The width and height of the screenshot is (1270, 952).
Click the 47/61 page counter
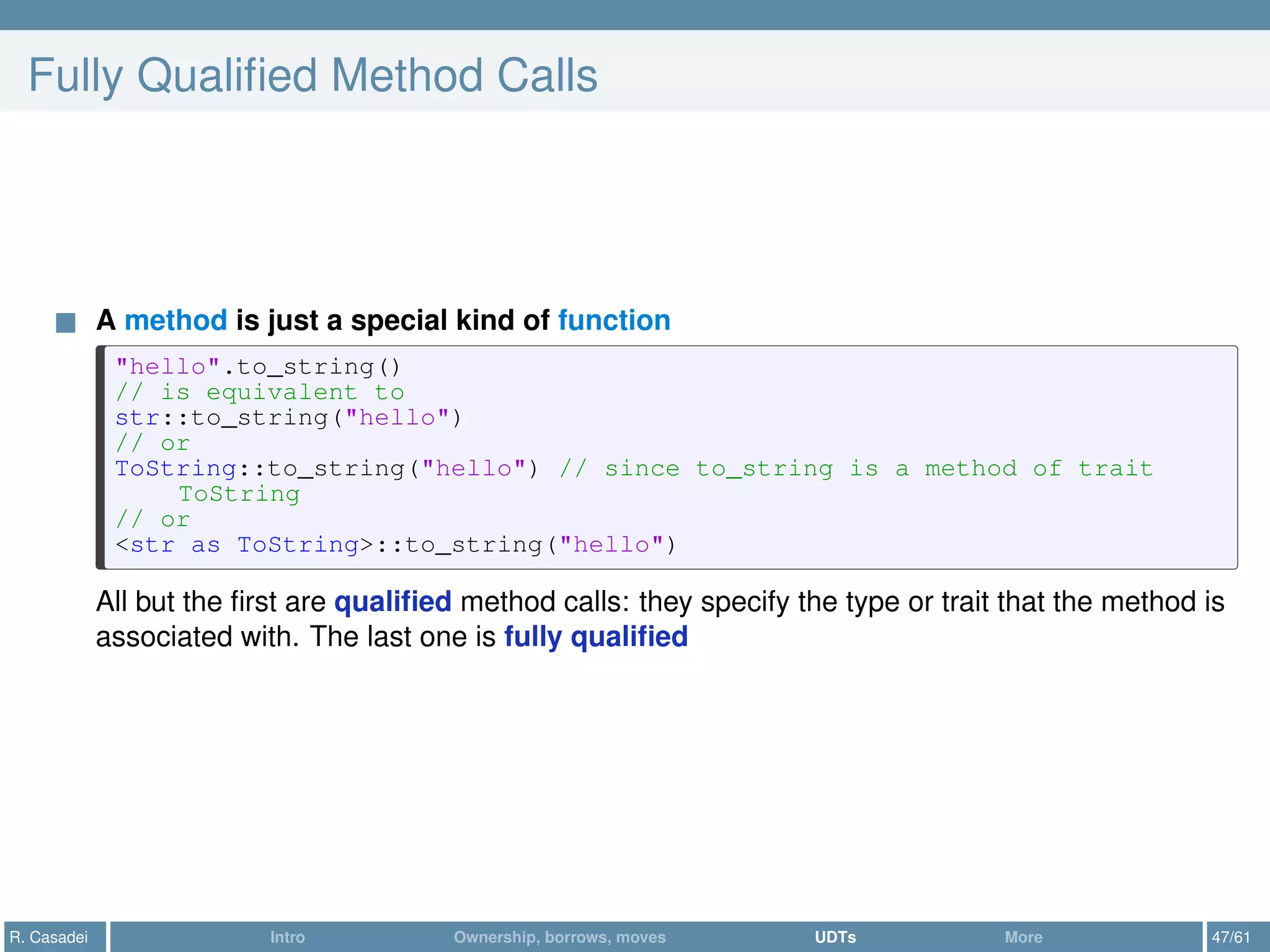pos(1231,937)
